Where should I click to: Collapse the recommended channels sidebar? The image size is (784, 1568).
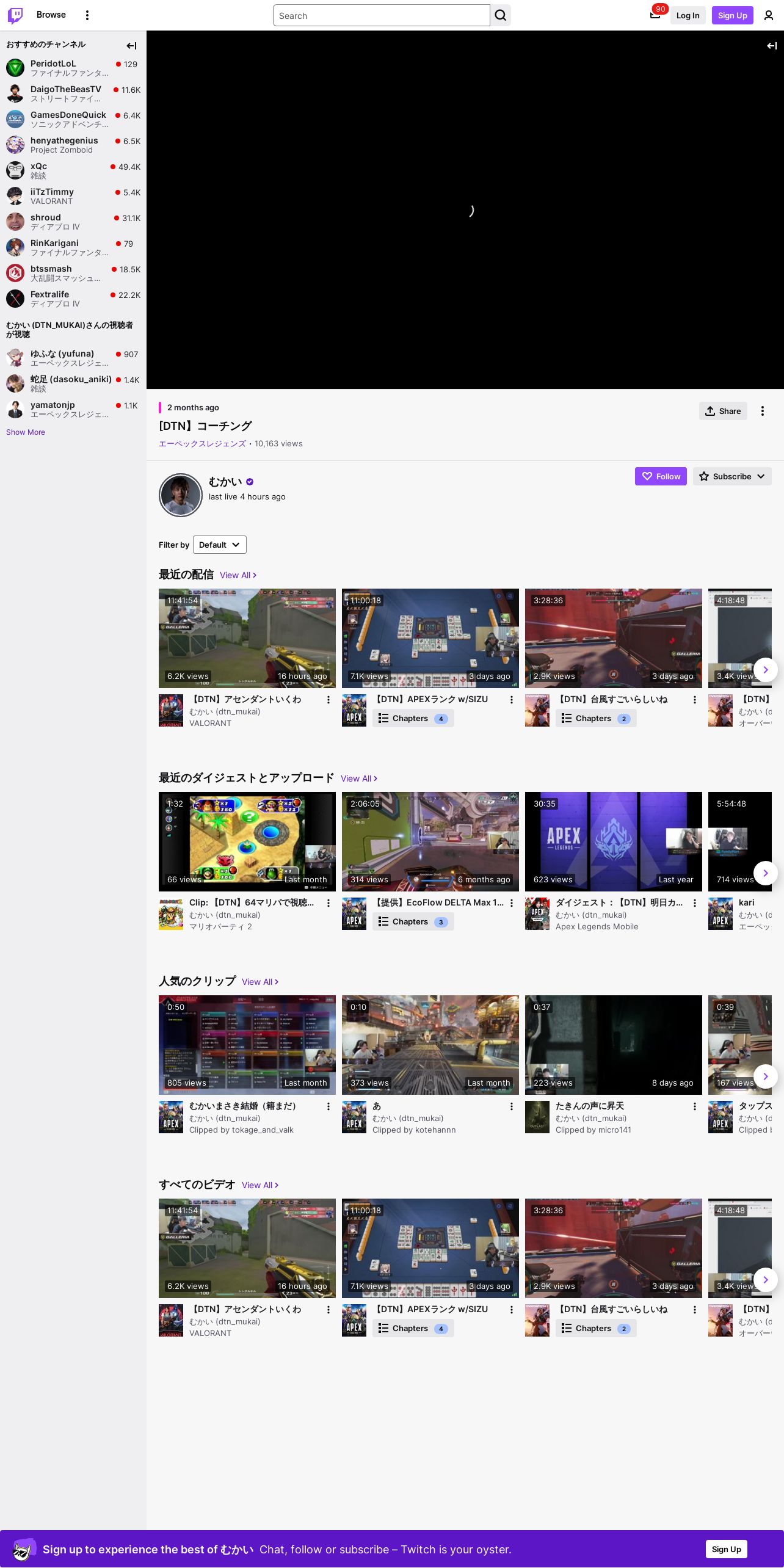(x=131, y=46)
